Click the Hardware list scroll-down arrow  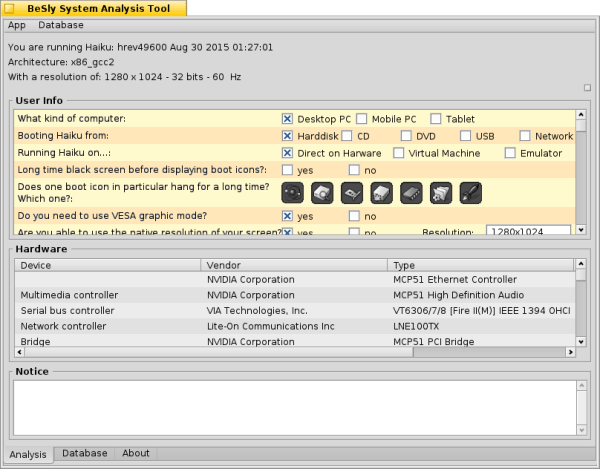click(580, 342)
